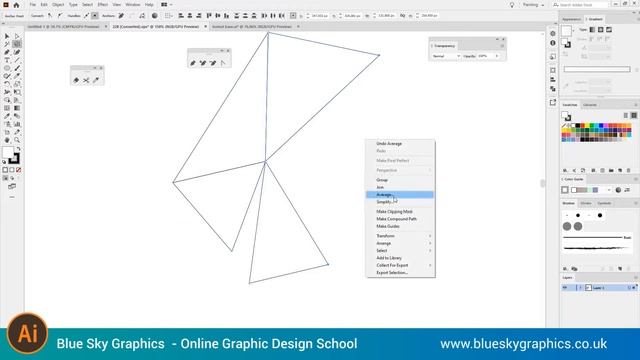Click Anchor Point tool in floating pen panel
The width and height of the screenshot is (640, 360).
[223, 63]
